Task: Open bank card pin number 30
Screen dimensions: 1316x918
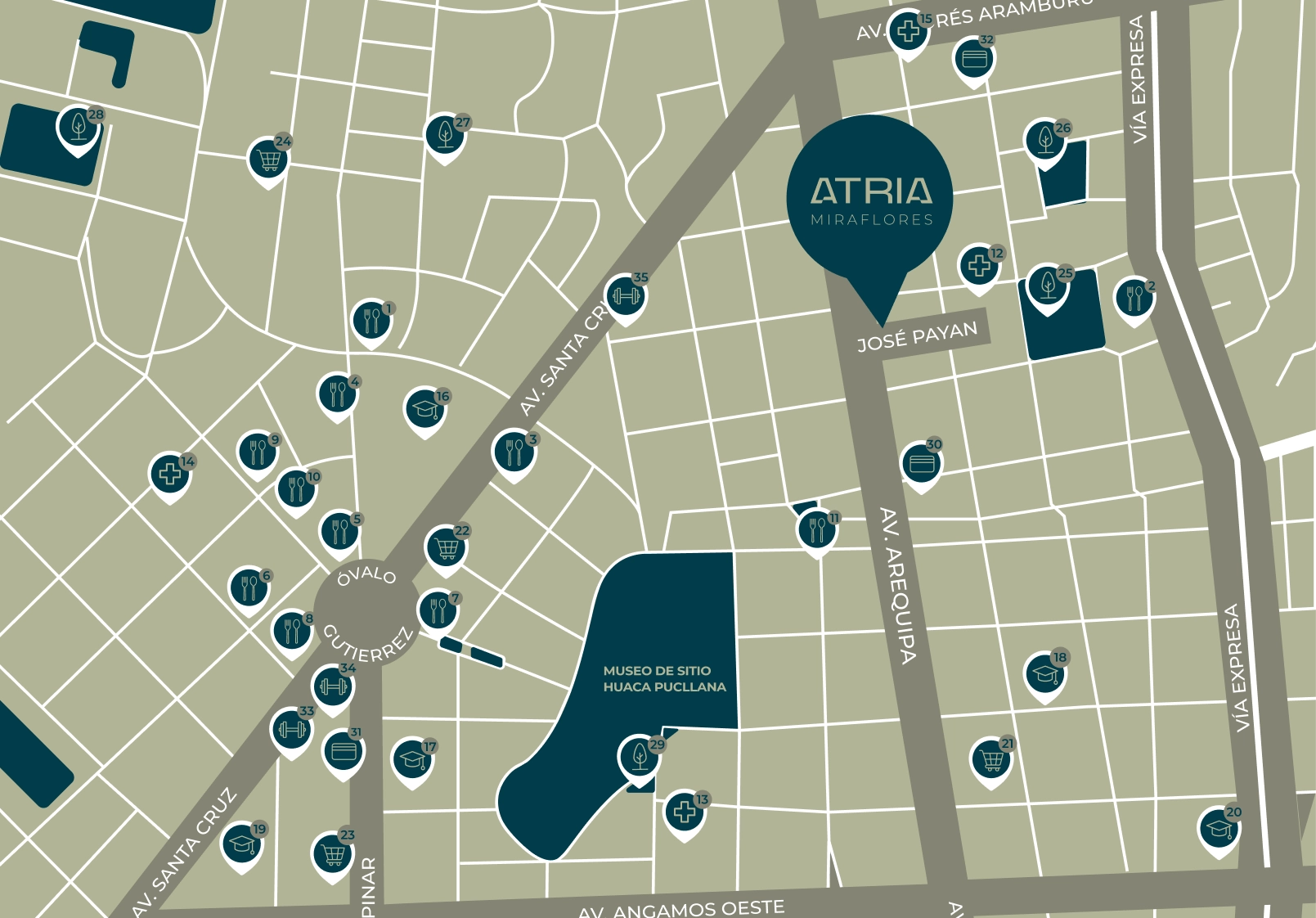Action: point(922,466)
